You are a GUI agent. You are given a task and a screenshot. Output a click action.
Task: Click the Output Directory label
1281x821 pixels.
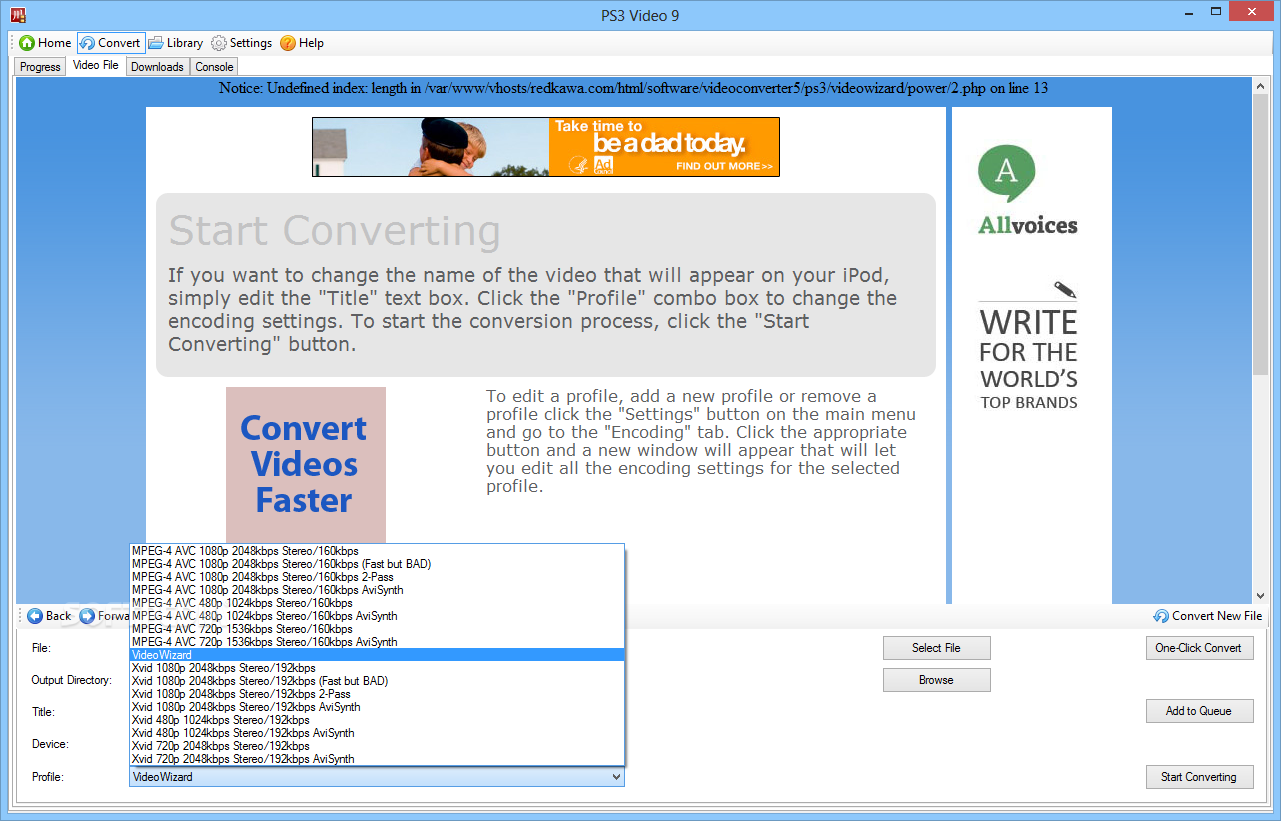72,680
